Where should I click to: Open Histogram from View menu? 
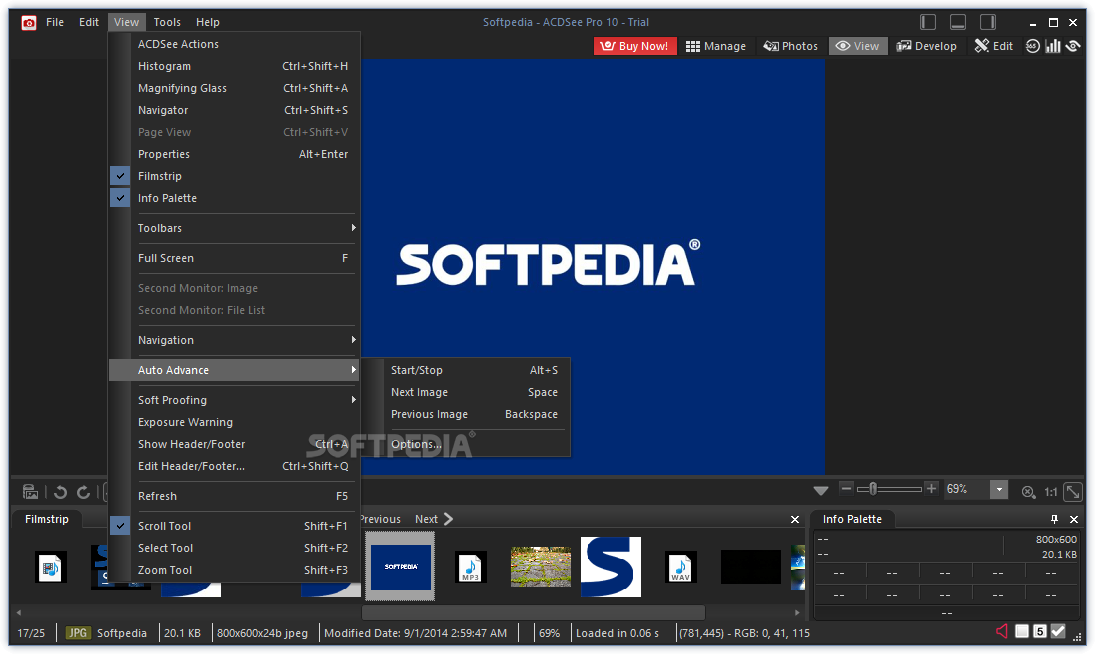coord(234,66)
